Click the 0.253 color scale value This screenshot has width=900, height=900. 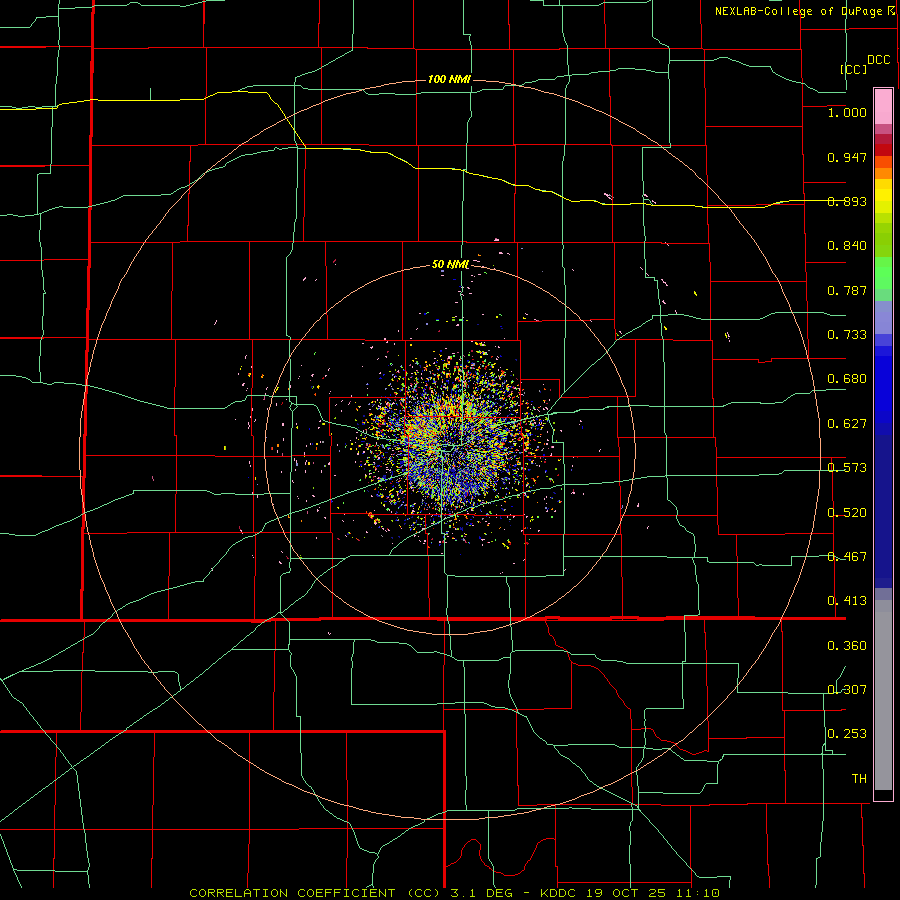847,734
